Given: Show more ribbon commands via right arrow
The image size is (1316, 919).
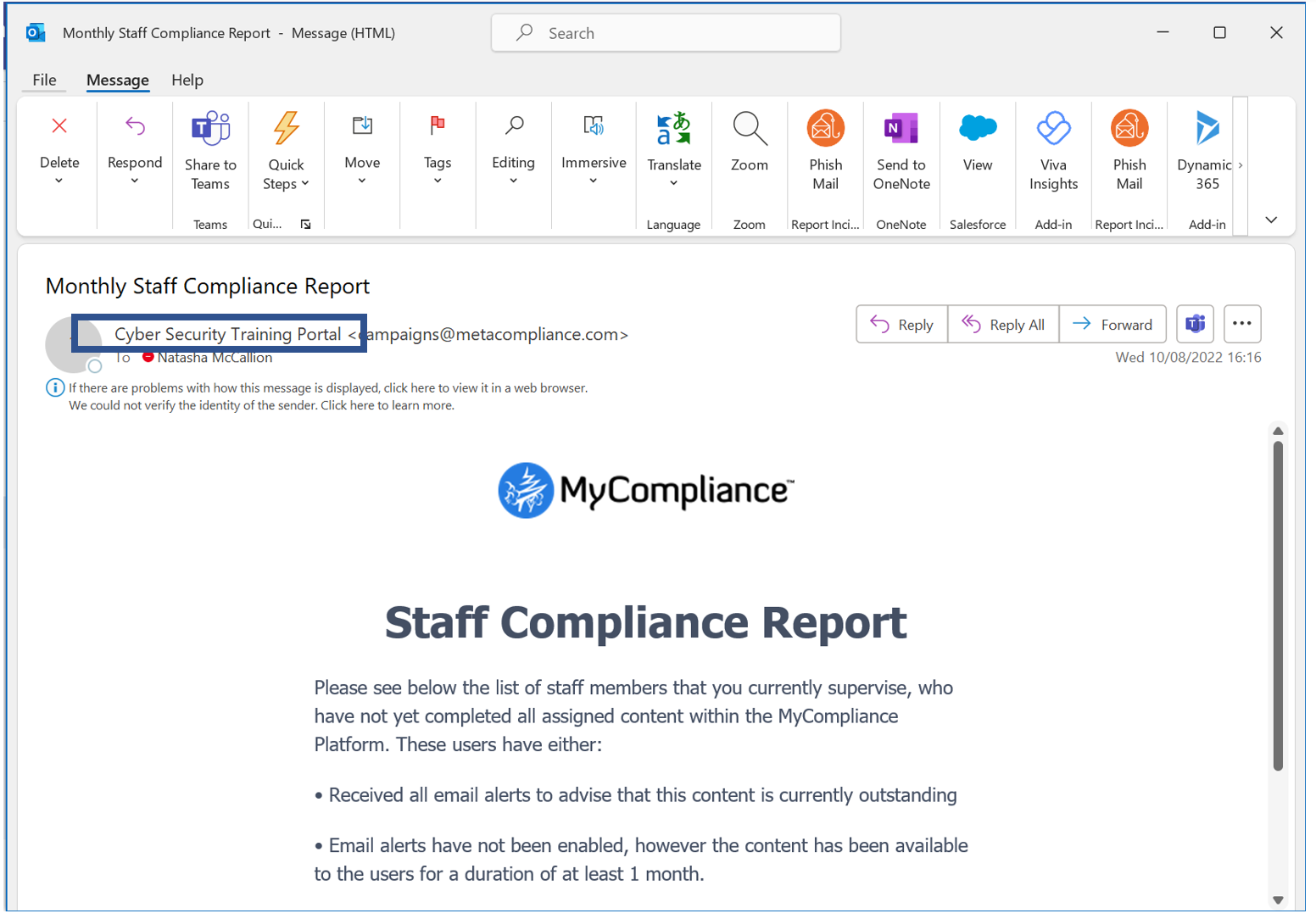Looking at the screenshot, I should pyautogui.click(x=1241, y=165).
